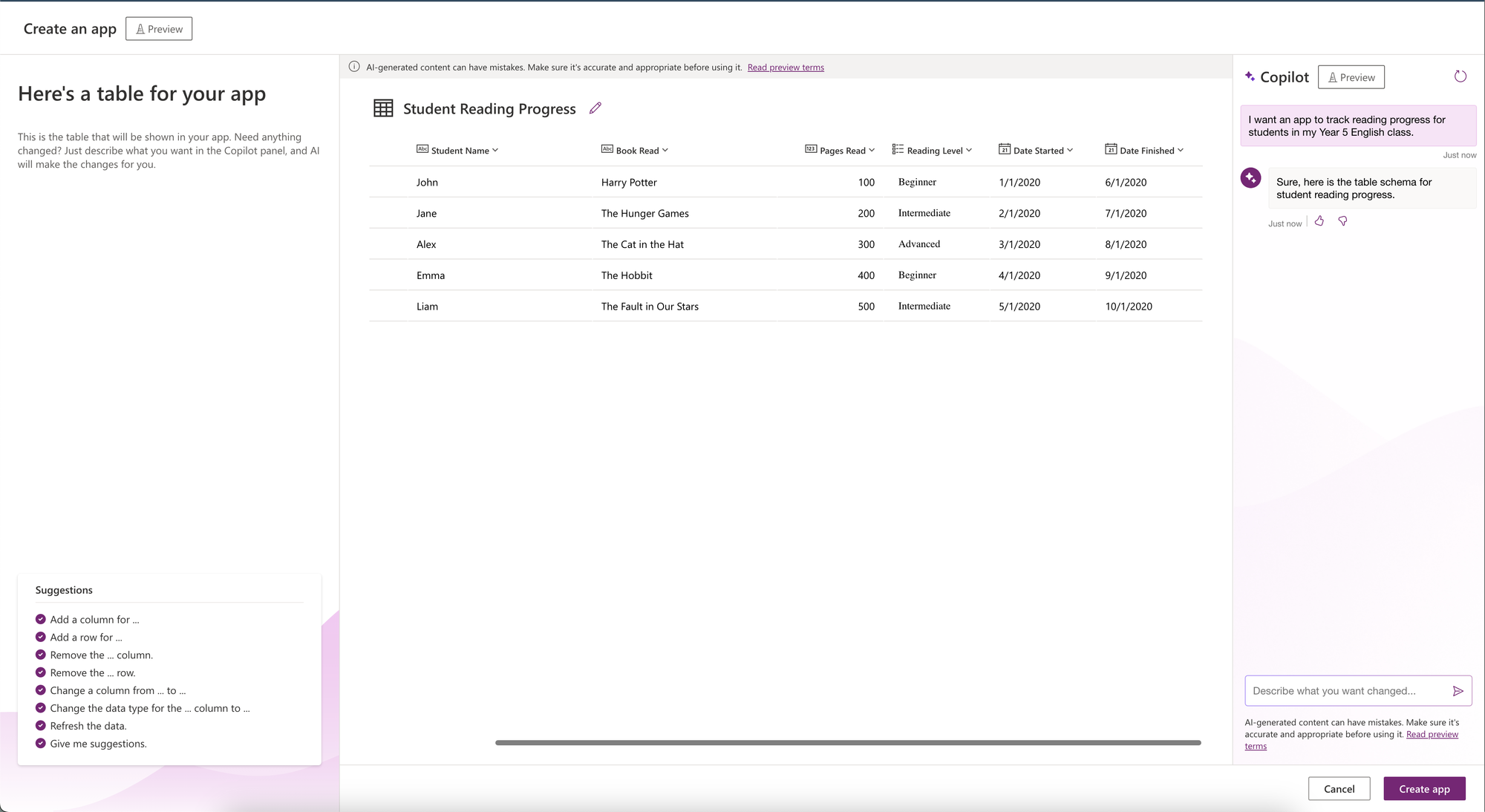Click the checkmark beside 'Give me suggestions.'
Image resolution: width=1485 pixels, height=812 pixels.
pos(41,744)
